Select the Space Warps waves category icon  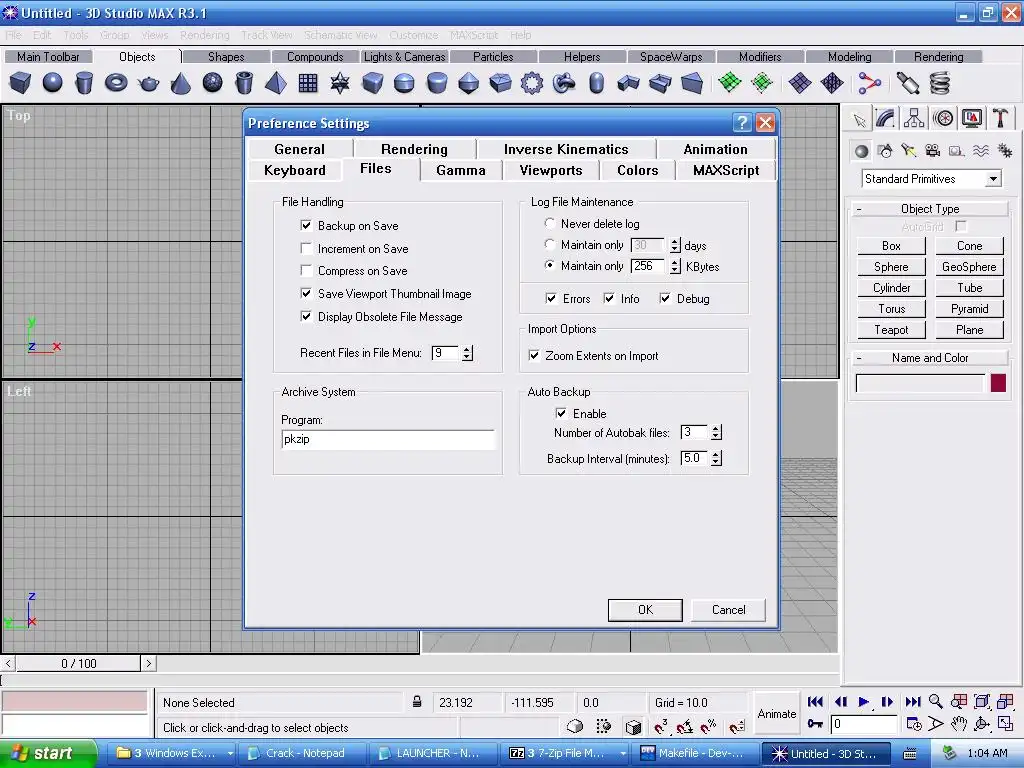pos(980,152)
